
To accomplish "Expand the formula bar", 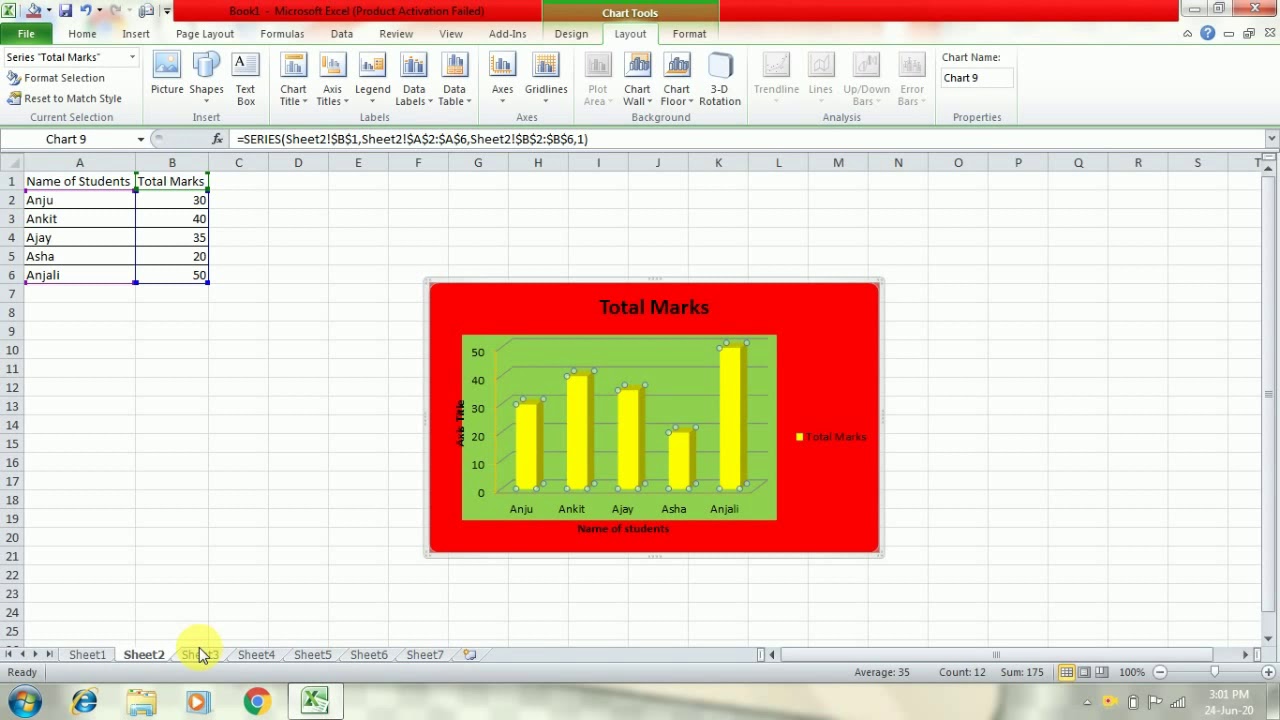I will tap(1271, 139).
